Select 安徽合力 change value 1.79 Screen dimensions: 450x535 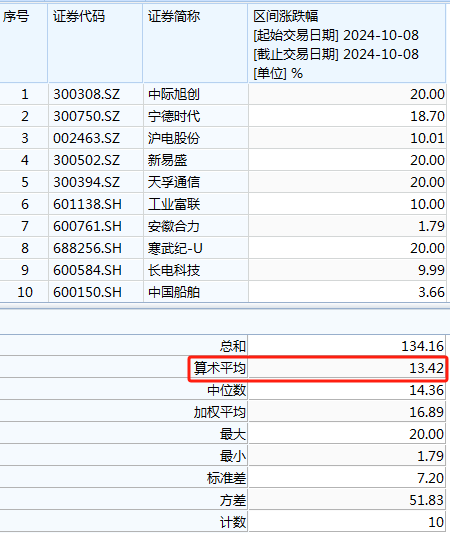pos(431,226)
